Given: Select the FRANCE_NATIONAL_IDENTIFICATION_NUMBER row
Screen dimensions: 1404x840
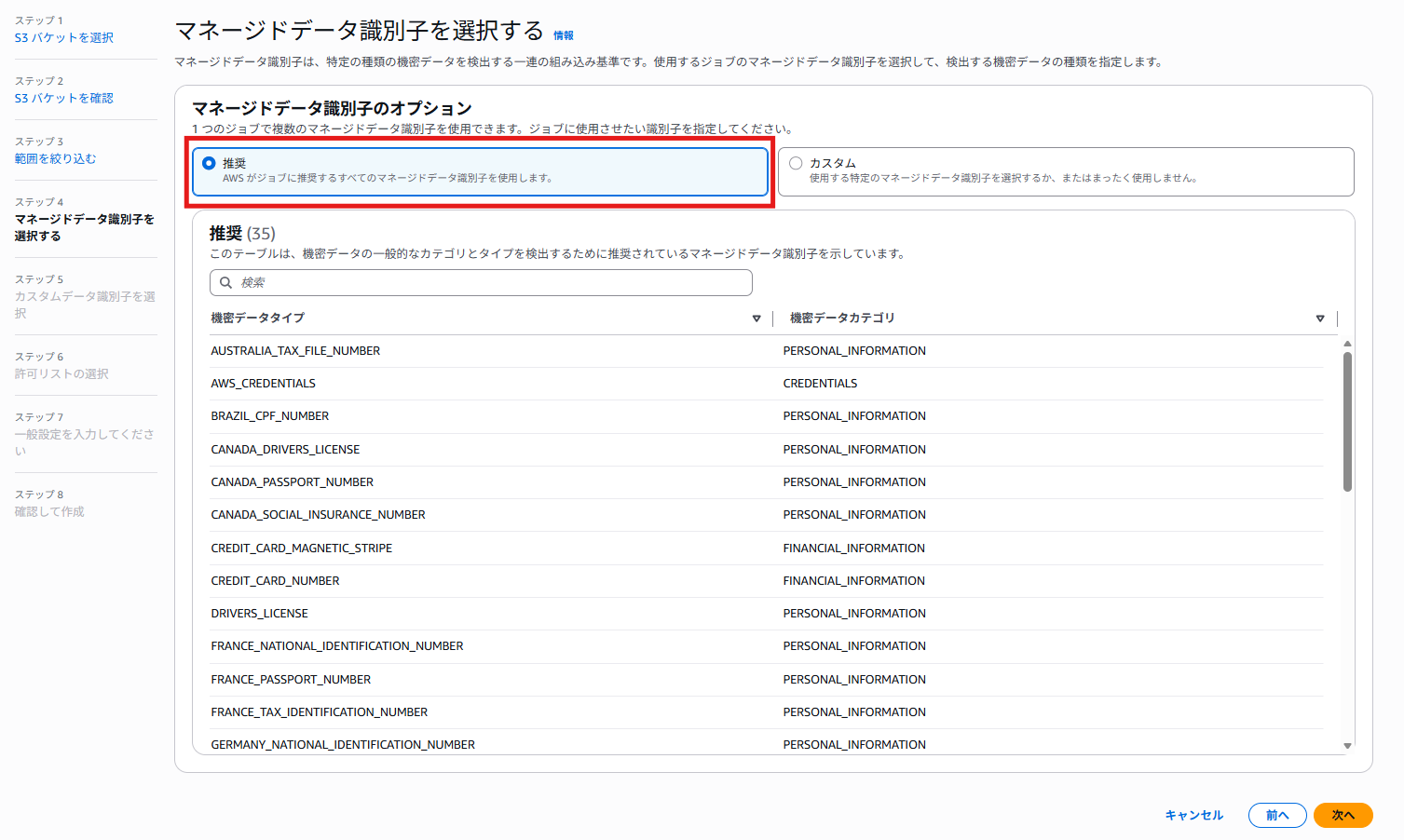Looking at the screenshot, I should [767, 646].
